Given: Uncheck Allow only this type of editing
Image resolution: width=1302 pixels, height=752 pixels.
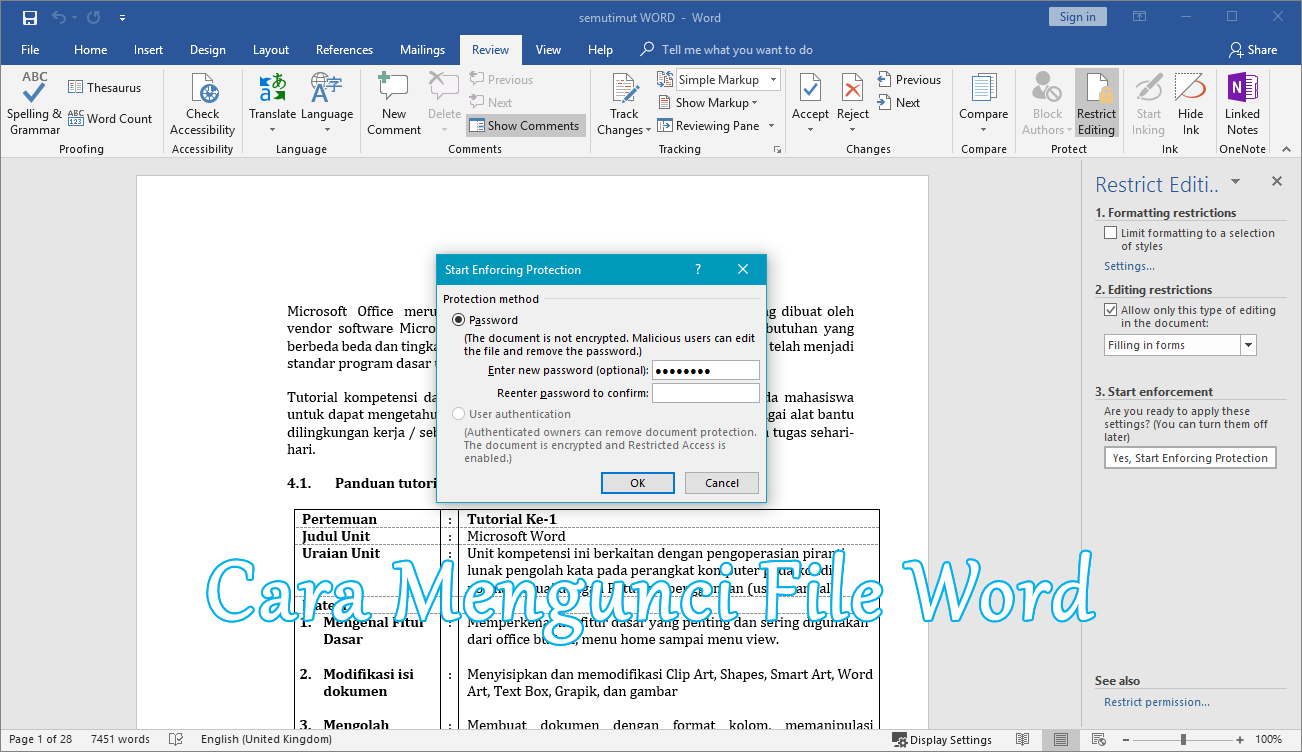Looking at the screenshot, I should (1110, 310).
